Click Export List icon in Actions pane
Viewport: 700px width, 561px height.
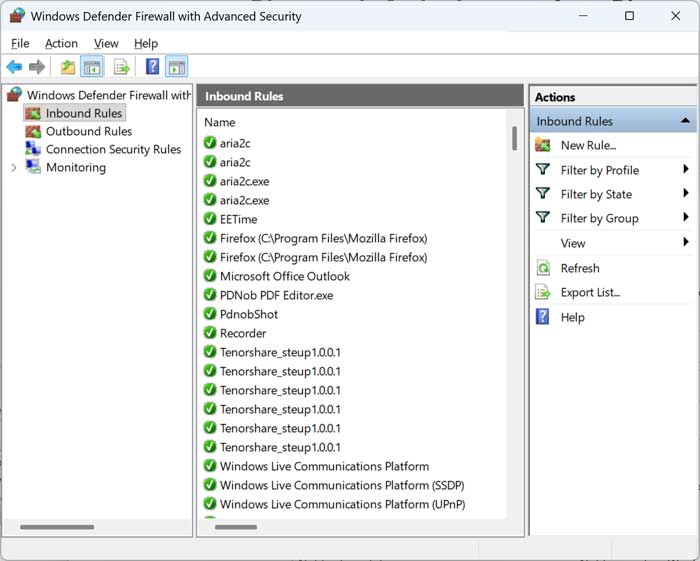[x=543, y=292]
